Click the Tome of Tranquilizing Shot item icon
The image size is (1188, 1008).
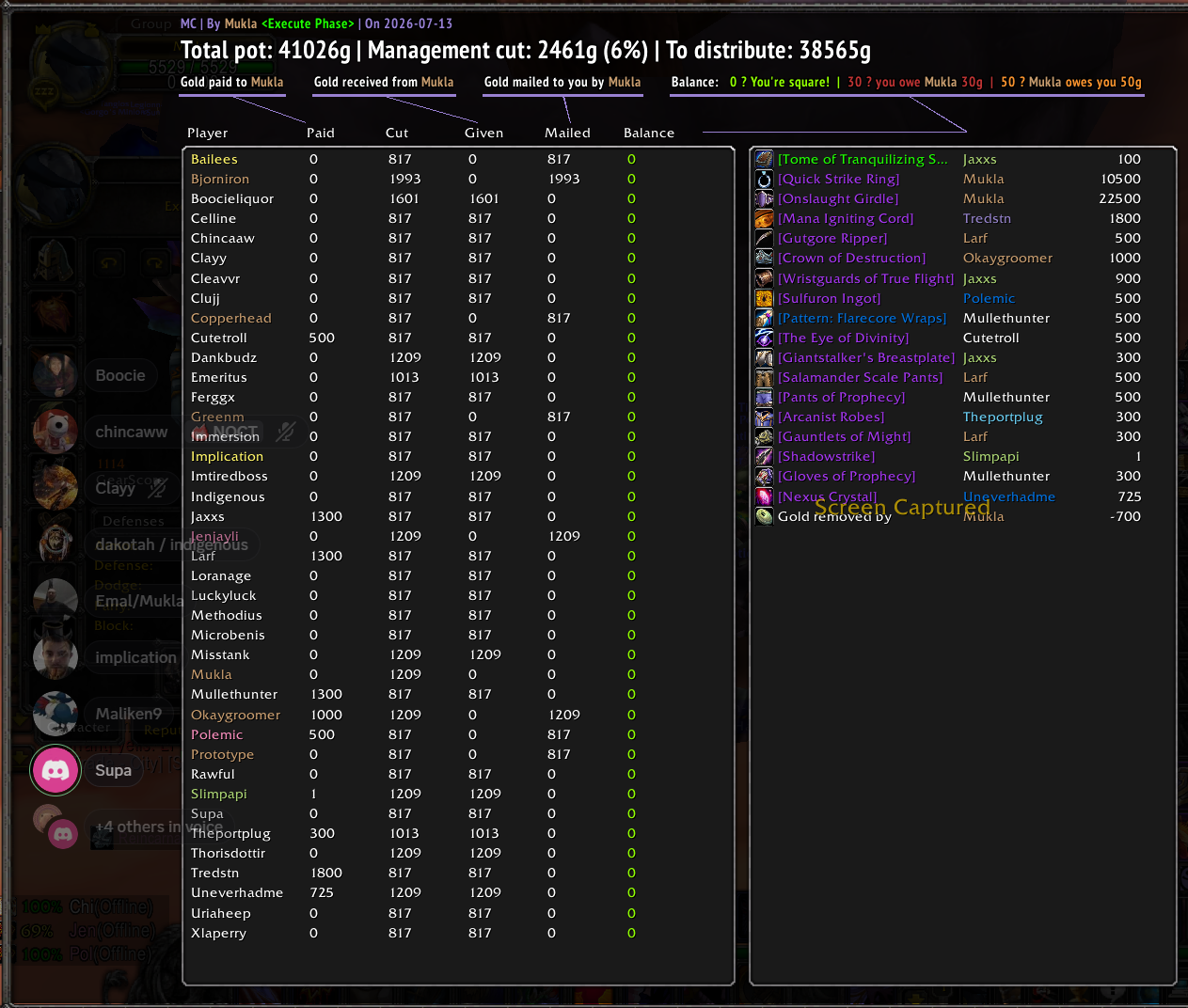(x=764, y=159)
